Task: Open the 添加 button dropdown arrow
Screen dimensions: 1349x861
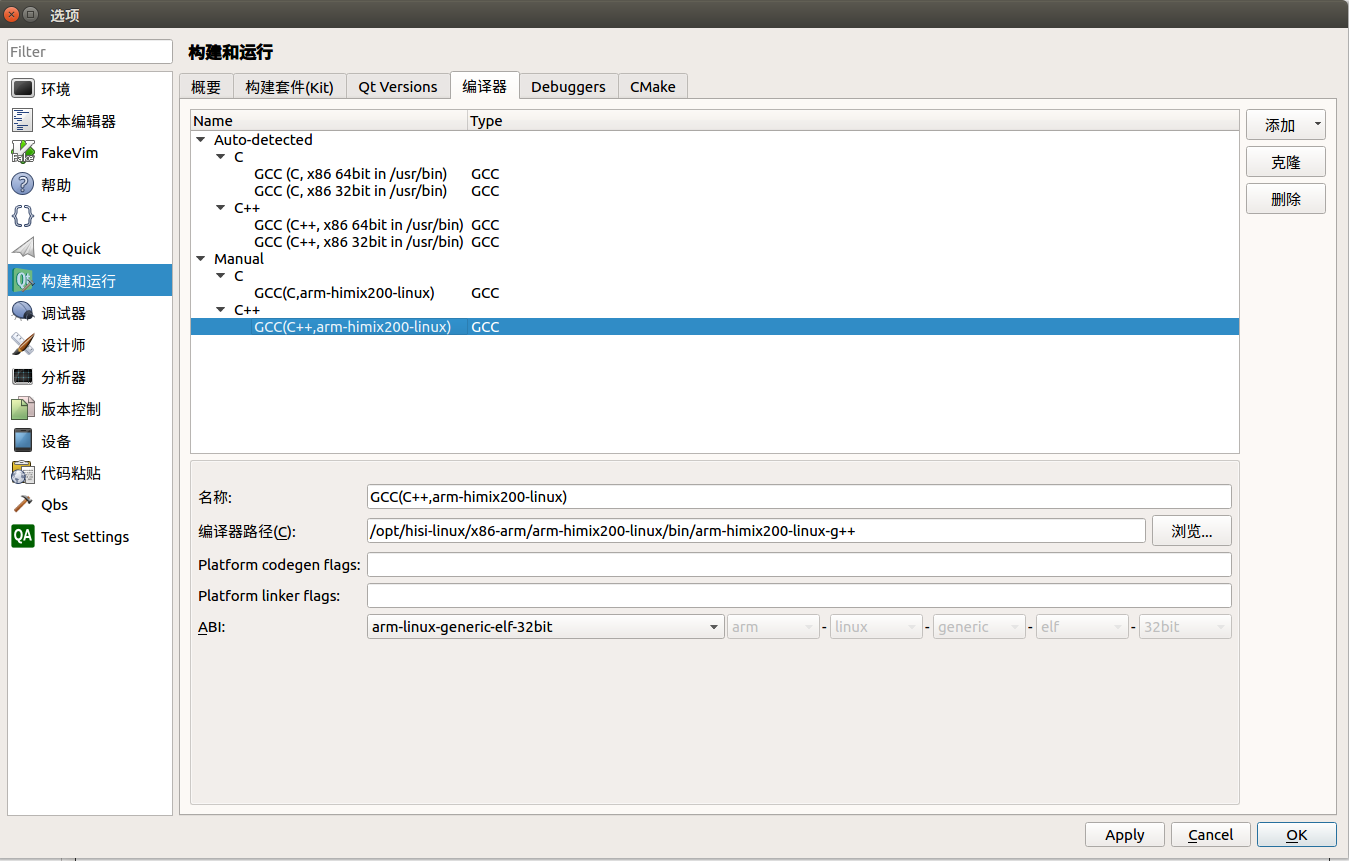Action: tap(1317, 124)
